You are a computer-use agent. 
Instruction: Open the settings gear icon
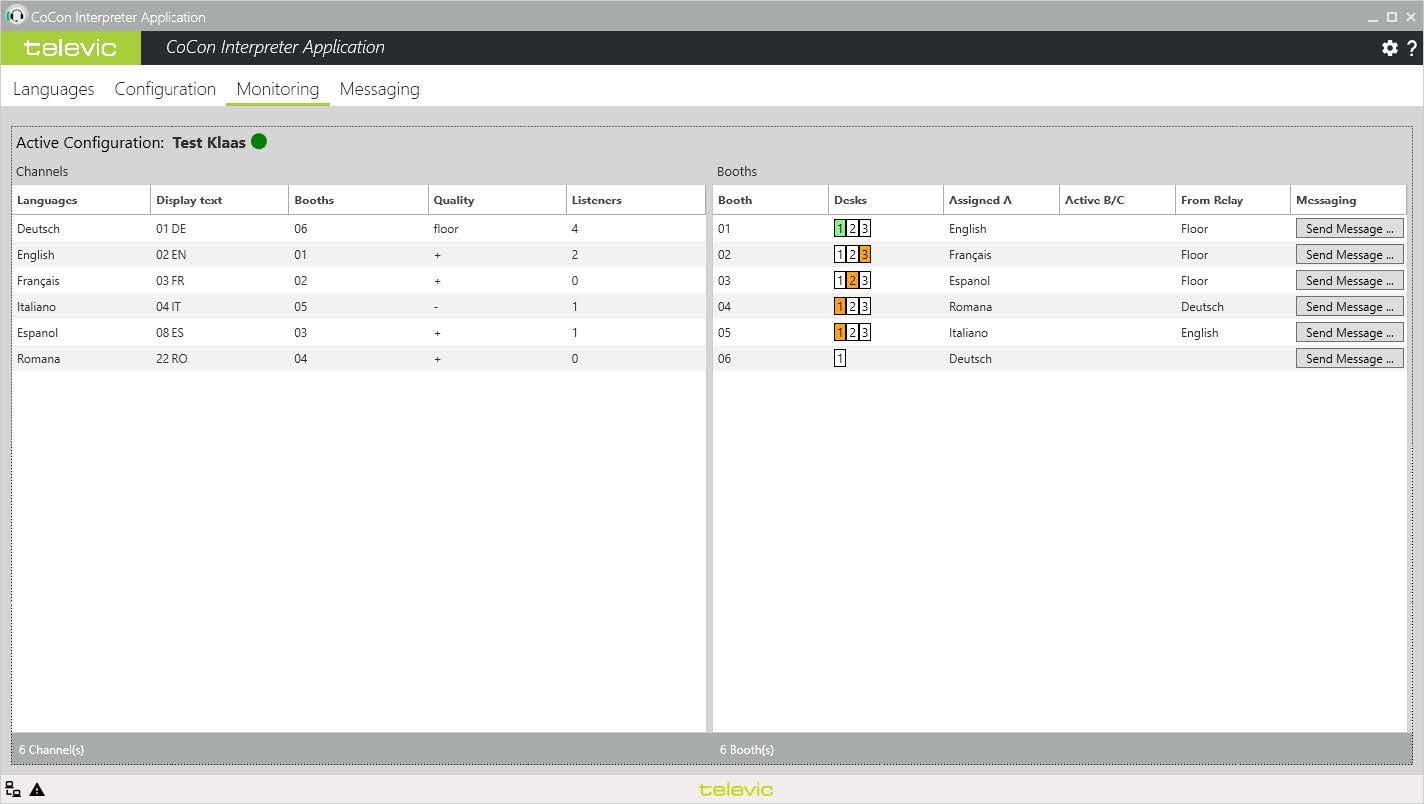click(x=1389, y=48)
